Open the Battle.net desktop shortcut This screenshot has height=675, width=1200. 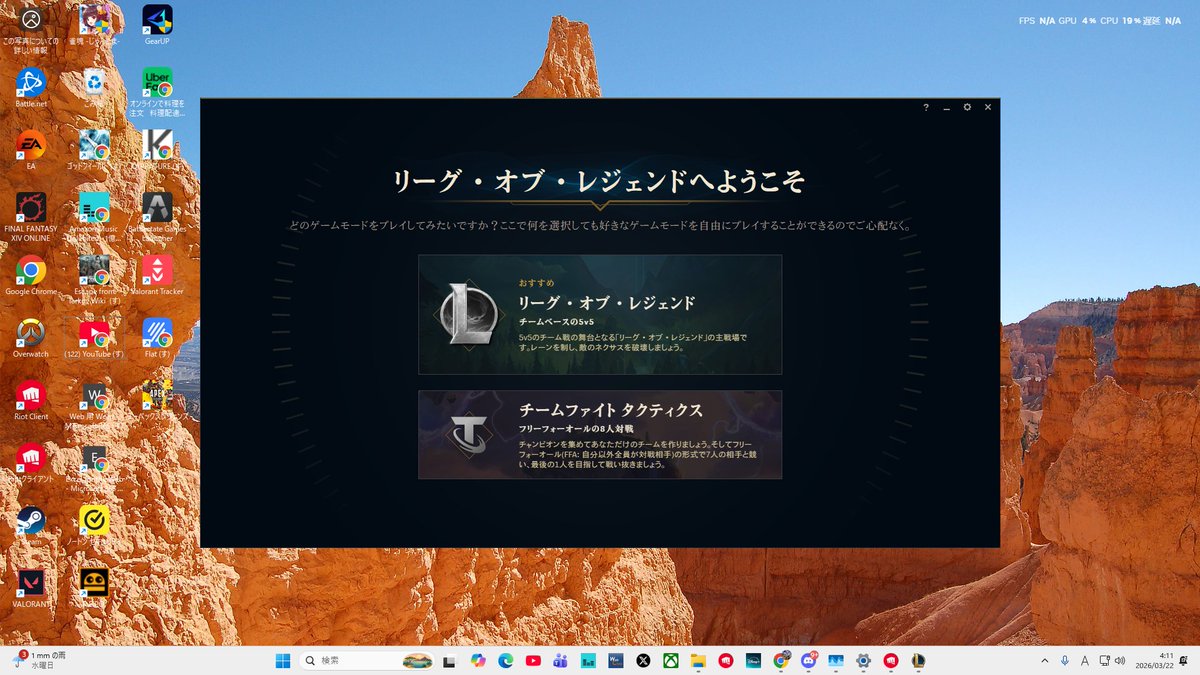(x=31, y=88)
